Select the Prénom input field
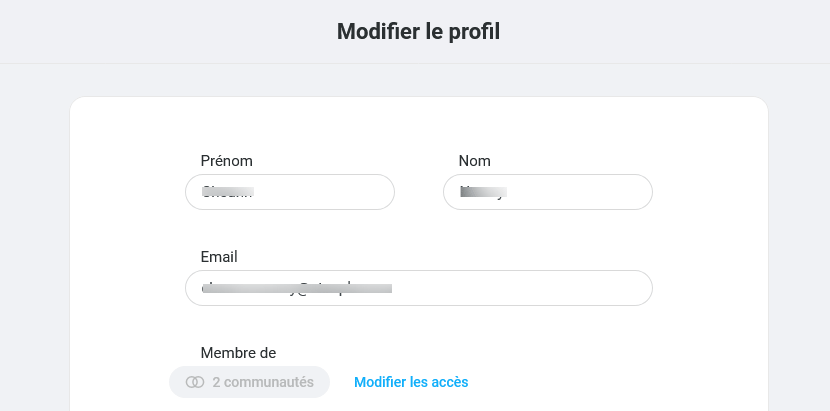Screen dimensions: 830x411 coord(290,192)
